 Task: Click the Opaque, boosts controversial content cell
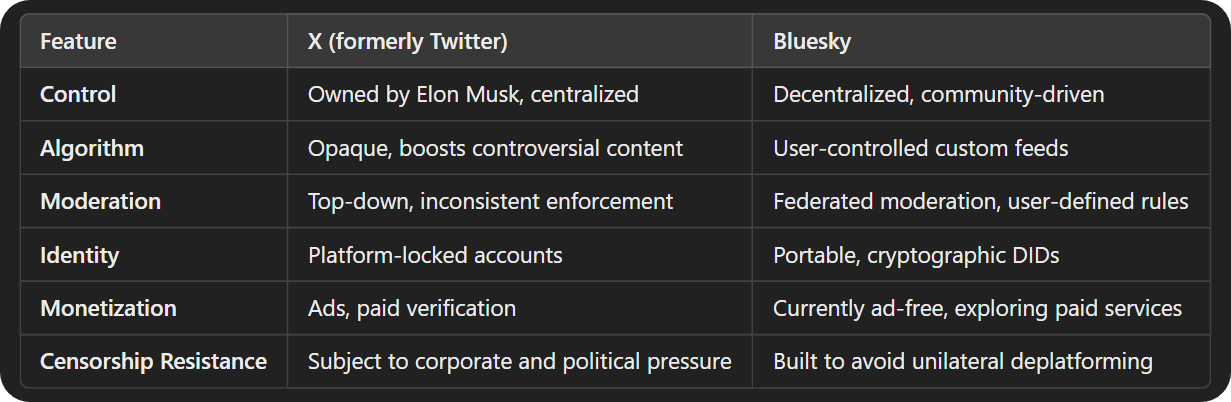pos(495,148)
